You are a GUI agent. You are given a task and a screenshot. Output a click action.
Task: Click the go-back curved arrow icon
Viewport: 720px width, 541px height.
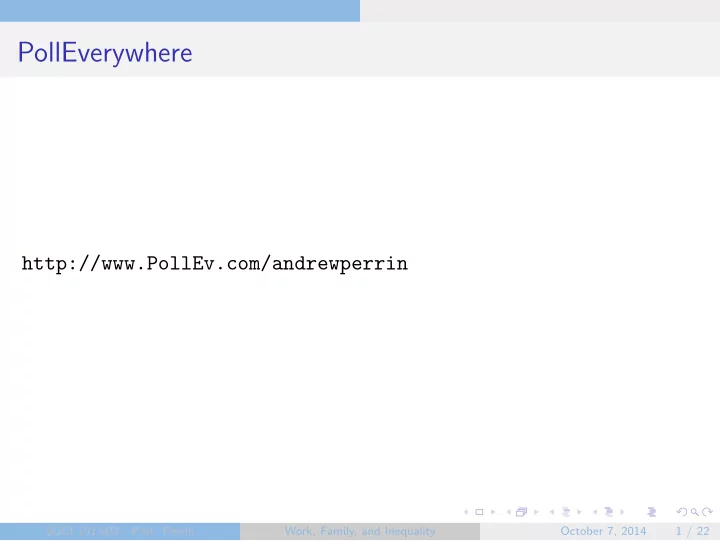click(x=682, y=512)
